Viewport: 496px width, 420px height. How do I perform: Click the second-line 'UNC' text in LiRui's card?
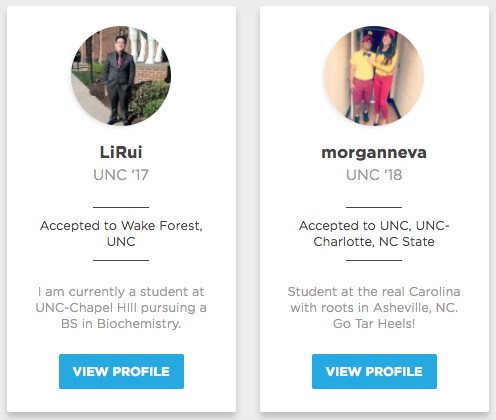pos(121,242)
